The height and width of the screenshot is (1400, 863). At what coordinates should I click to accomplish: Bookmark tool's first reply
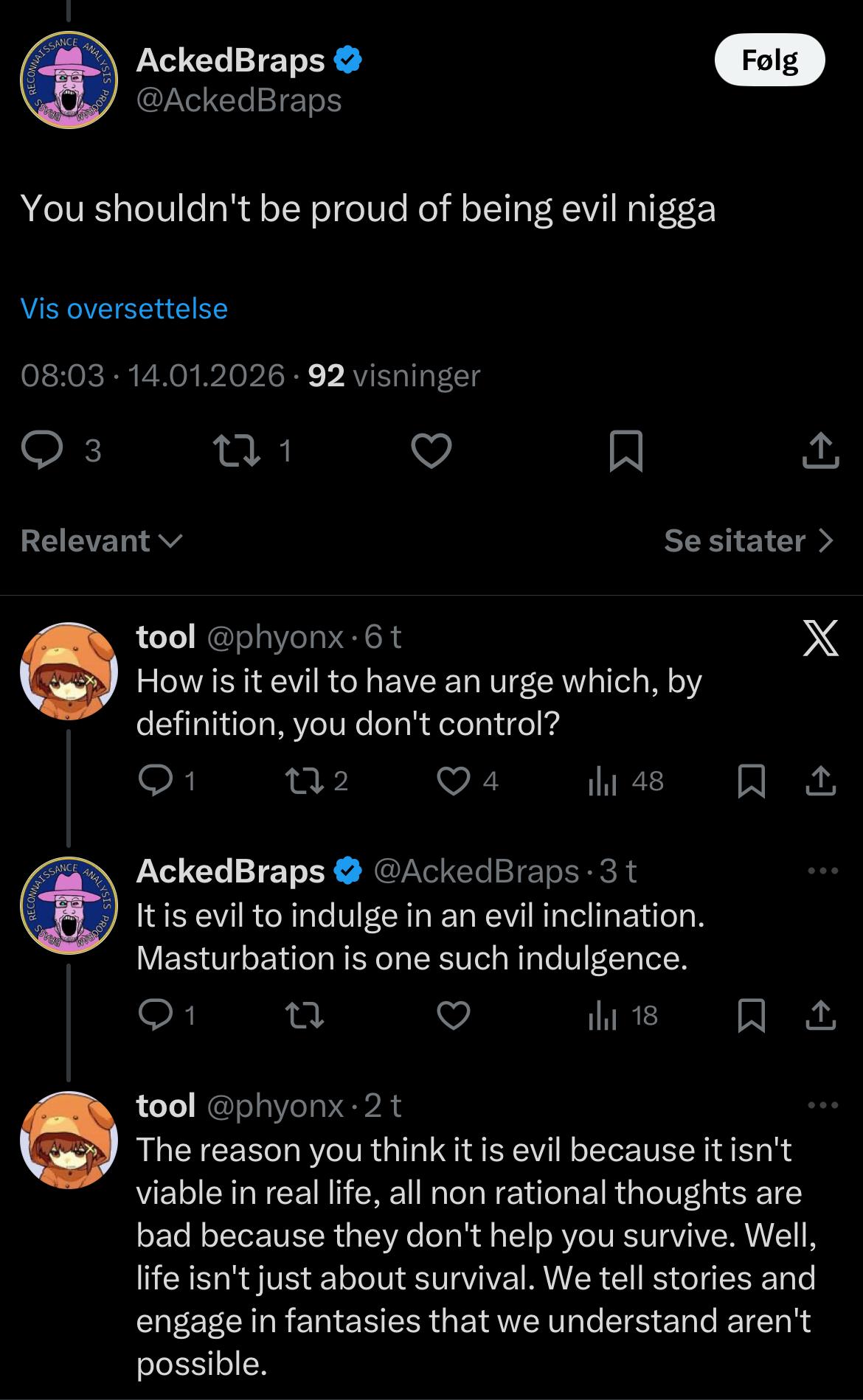click(752, 781)
